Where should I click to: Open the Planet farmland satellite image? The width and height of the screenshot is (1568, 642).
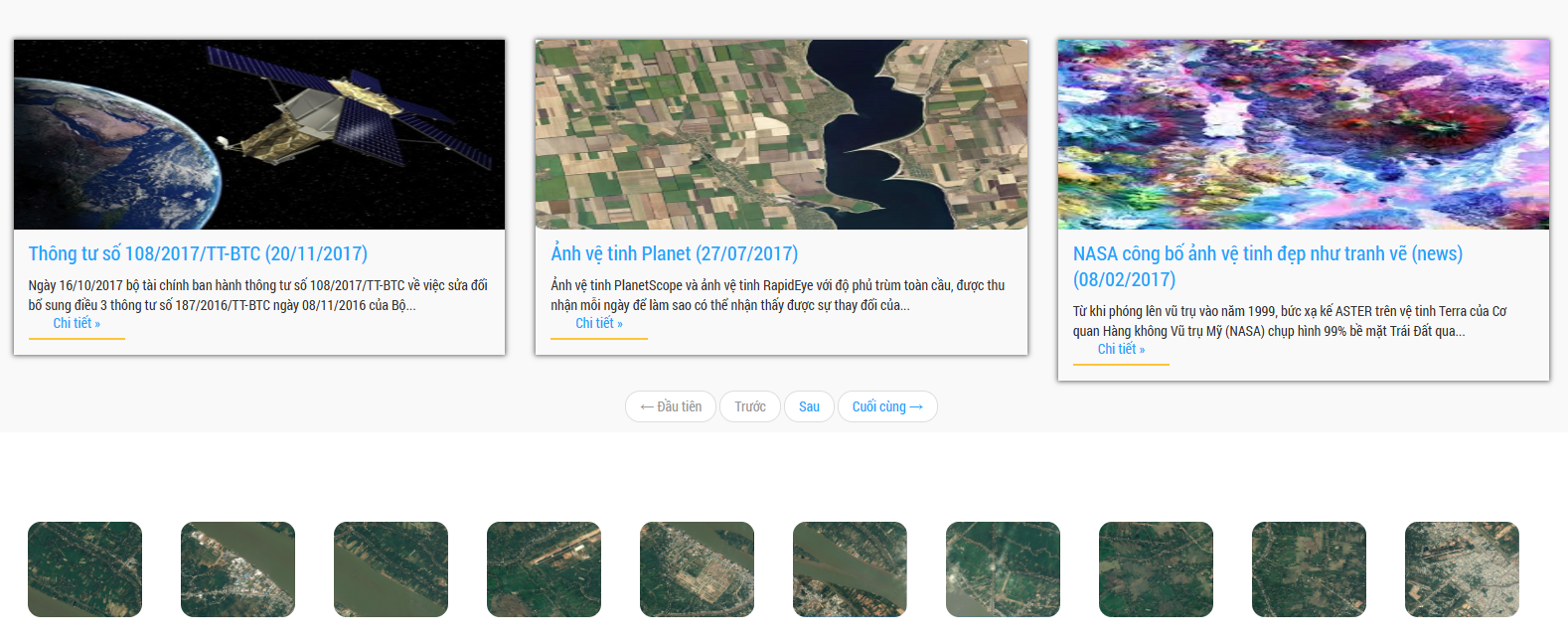pyautogui.click(x=781, y=134)
